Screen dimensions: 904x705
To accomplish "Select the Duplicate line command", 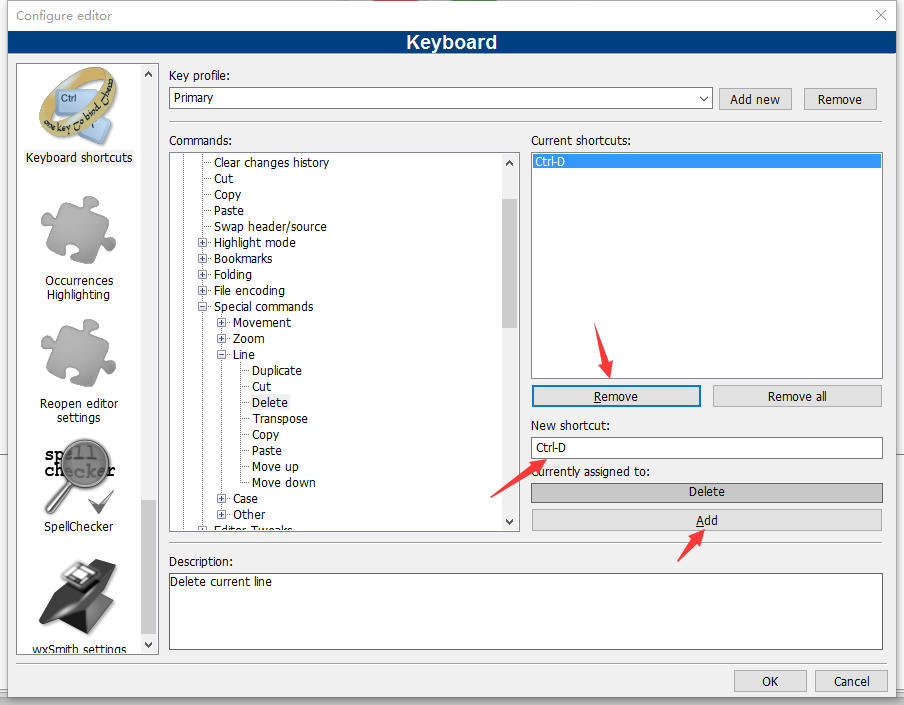I will click(x=275, y=370).
